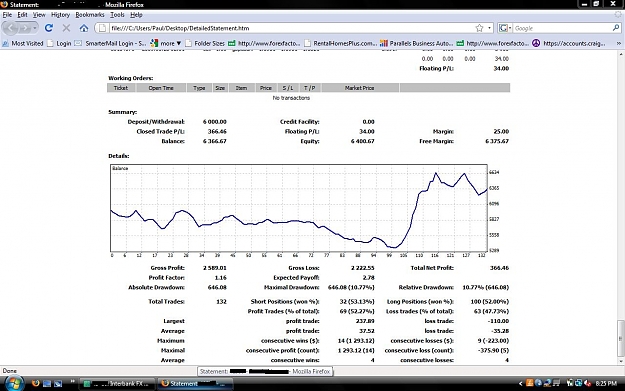This screenshot has height=391, width=625.
Task: Click the Windows Start orb
Action: click(x=14, y=383)
